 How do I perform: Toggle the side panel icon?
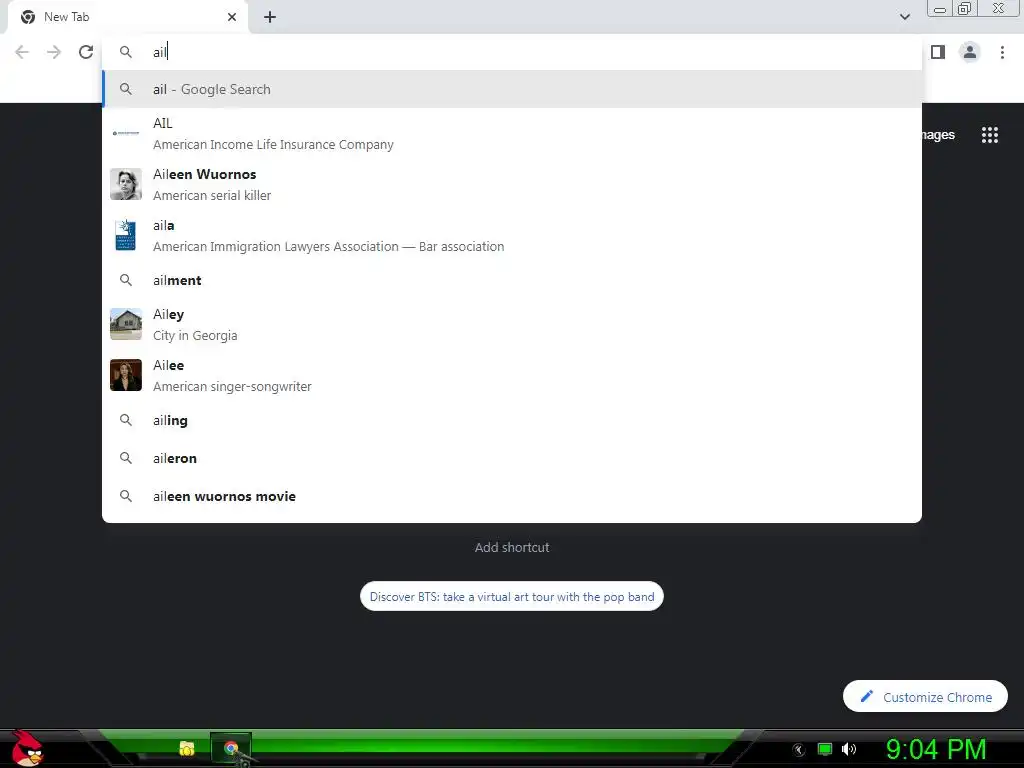tap(938, 52)
